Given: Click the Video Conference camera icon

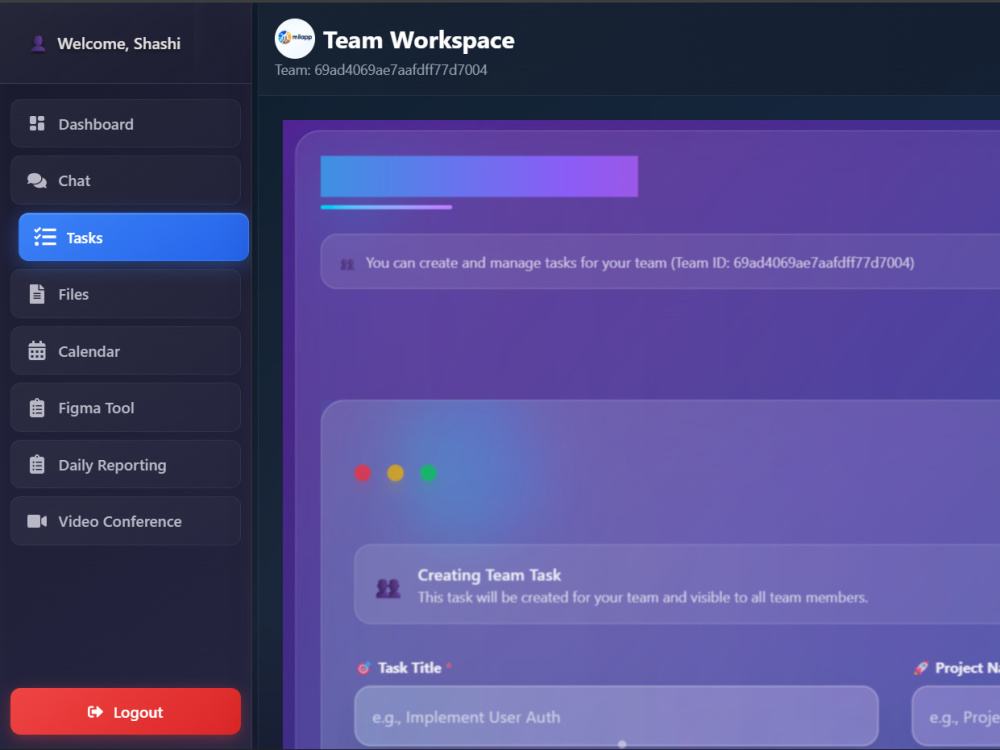Looking at the screenshot, I should point(37,521).
